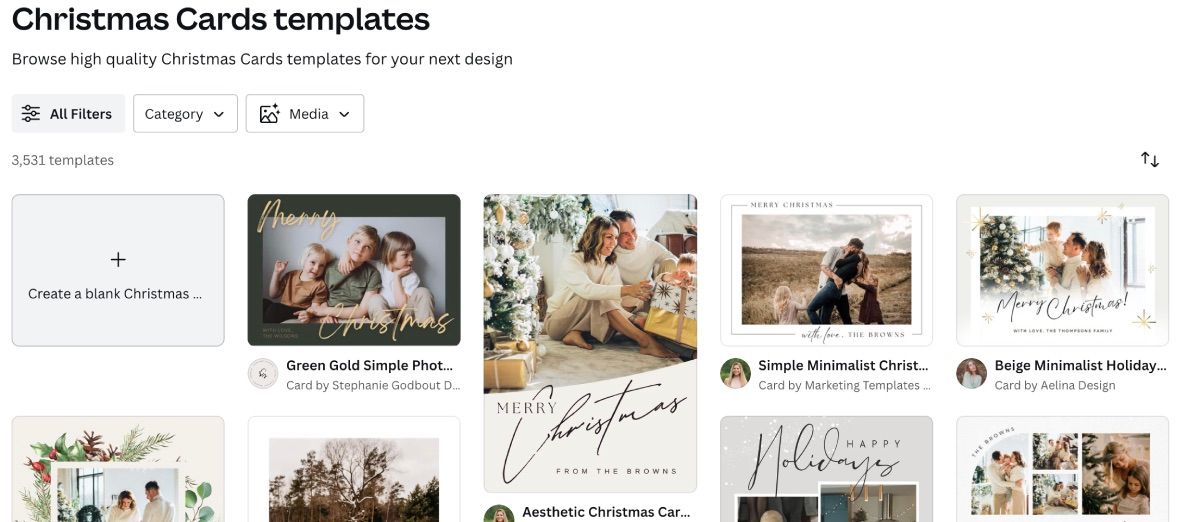Click Marketing Templates creator avatar
The image size is (1200, 522).
(735, 374)
